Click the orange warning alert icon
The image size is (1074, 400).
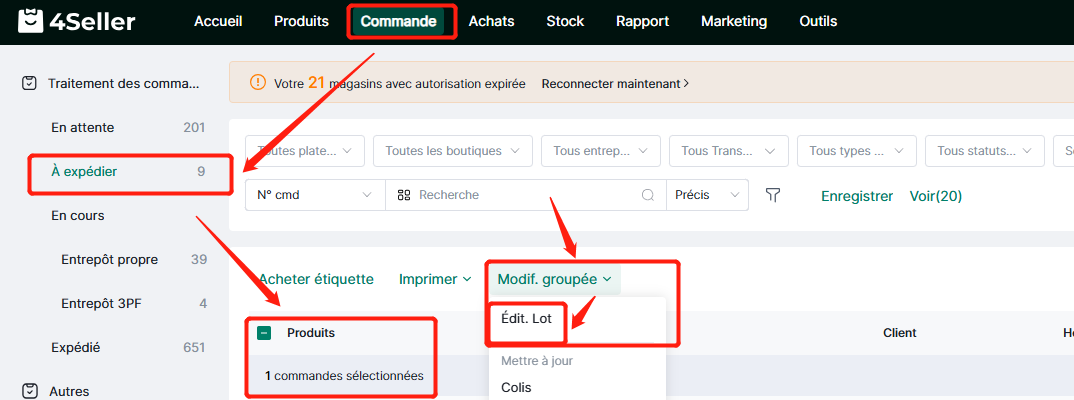[258, 83]
